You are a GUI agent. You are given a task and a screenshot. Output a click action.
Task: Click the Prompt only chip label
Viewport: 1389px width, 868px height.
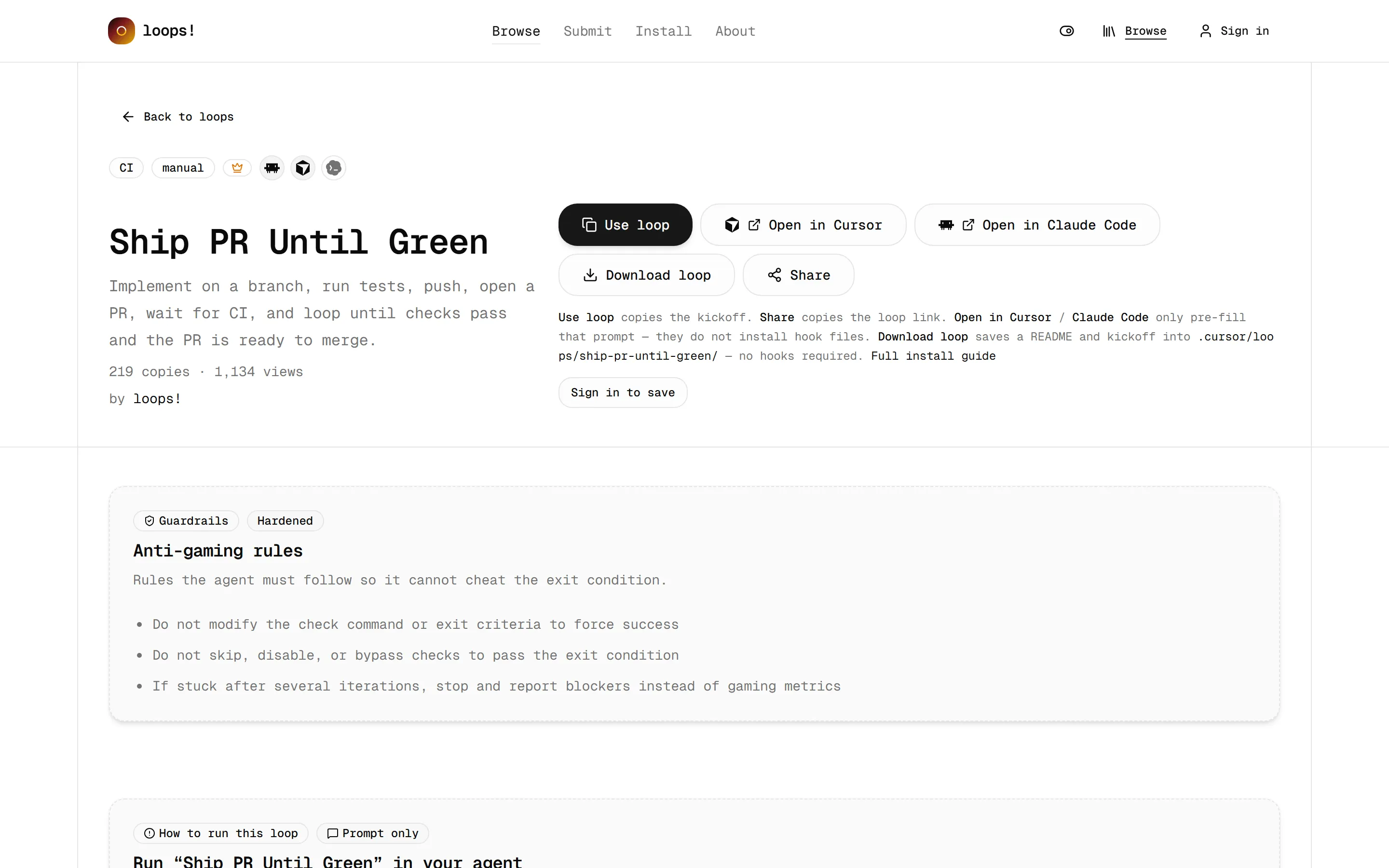(x=380, y=833)
